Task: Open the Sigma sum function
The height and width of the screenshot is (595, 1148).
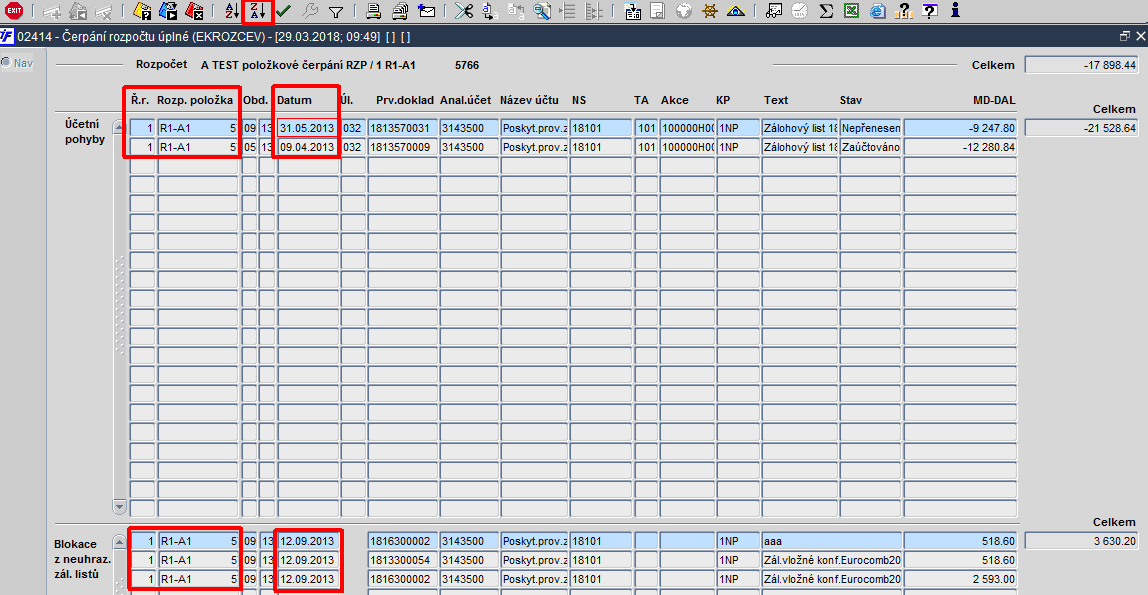Action: (x=826, y=11)
